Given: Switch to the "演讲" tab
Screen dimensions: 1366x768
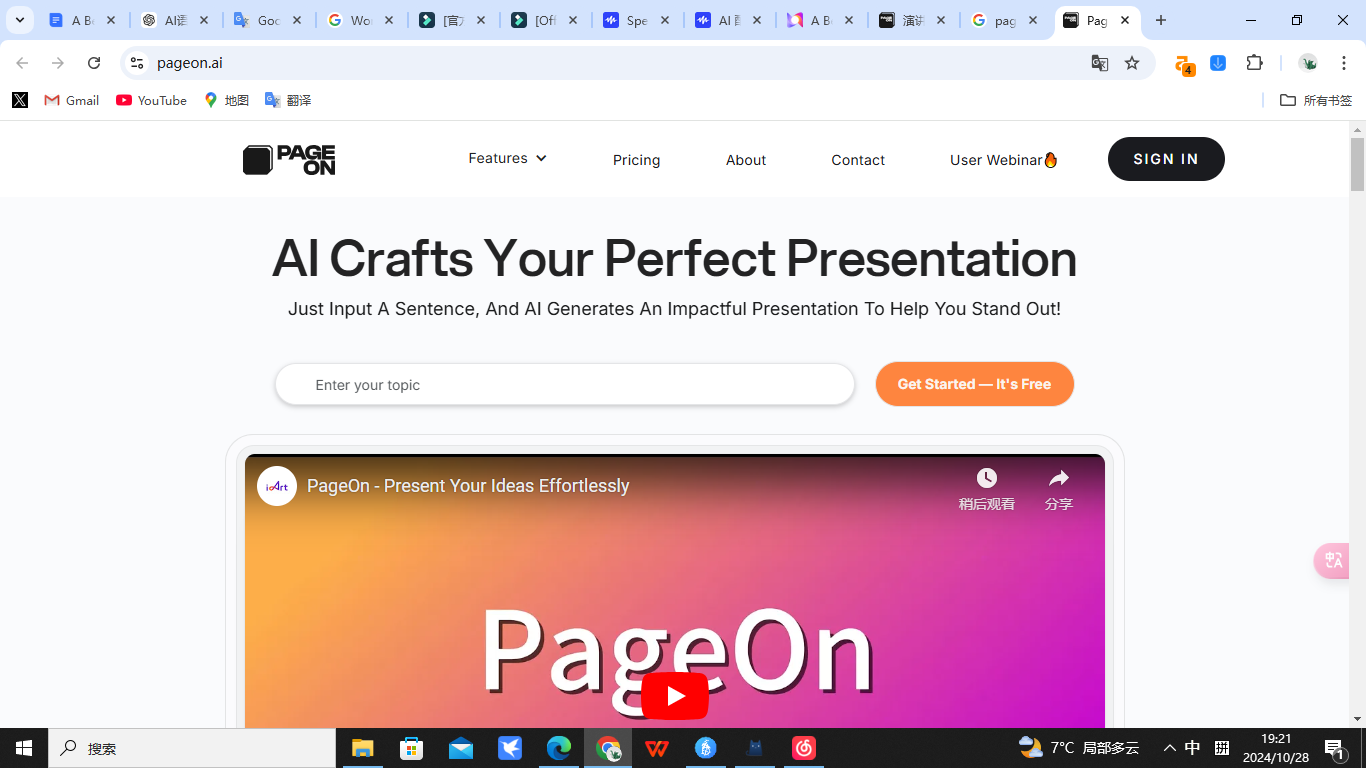Looking at the screenshot, I should (913, 20).
